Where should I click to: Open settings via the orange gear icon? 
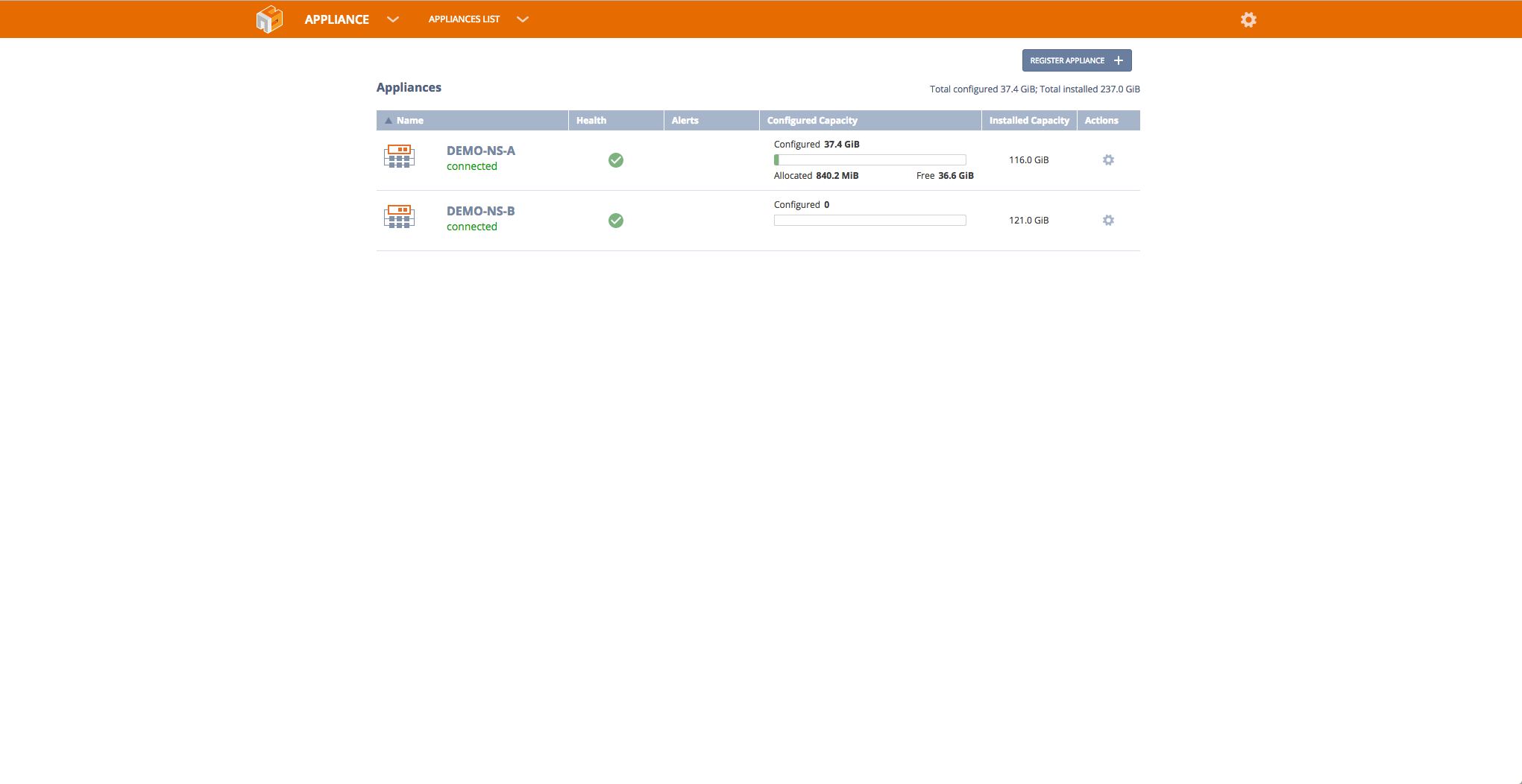click(x=1249, y=19)
